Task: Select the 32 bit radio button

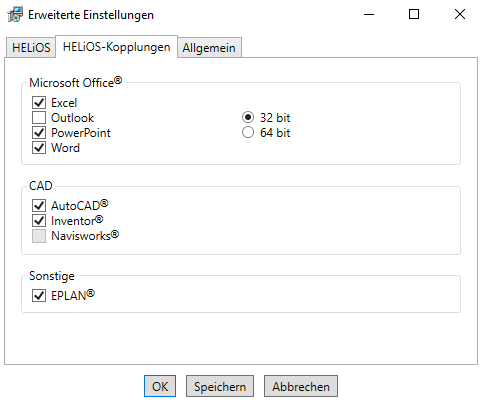Action: [x=248, y=117]
